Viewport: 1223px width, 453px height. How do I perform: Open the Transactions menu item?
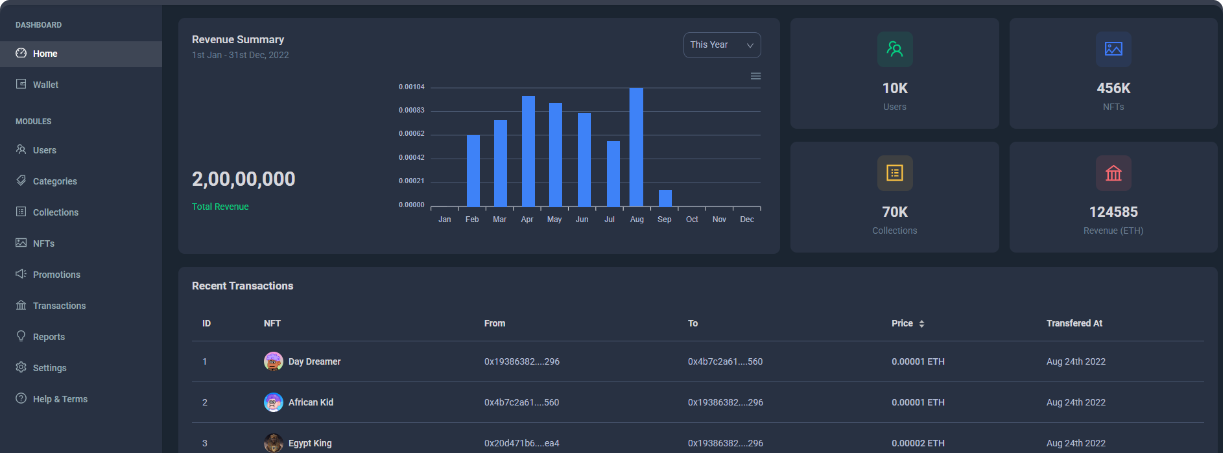tap(81, 305)
